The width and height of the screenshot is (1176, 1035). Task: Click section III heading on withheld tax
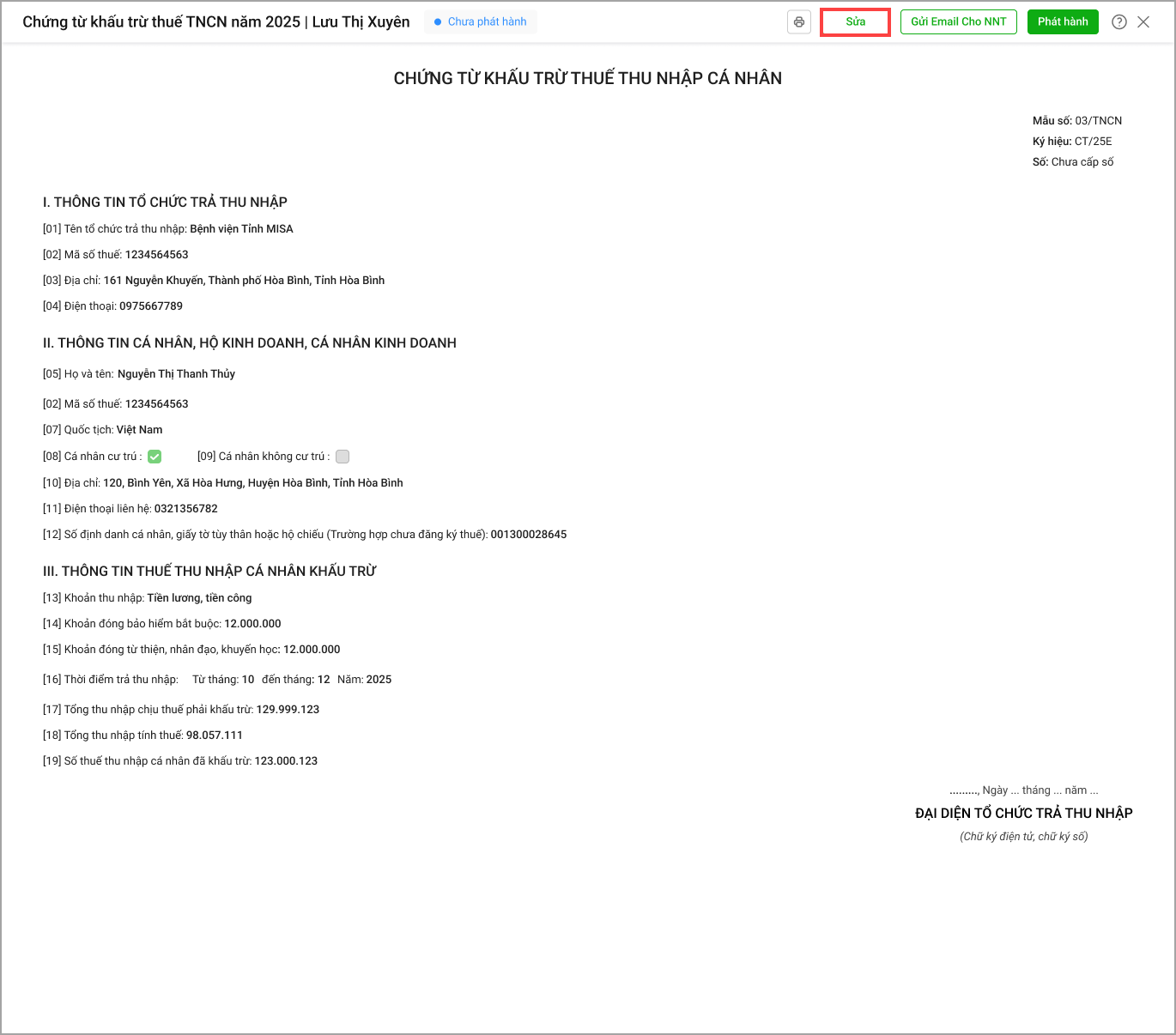209,572
